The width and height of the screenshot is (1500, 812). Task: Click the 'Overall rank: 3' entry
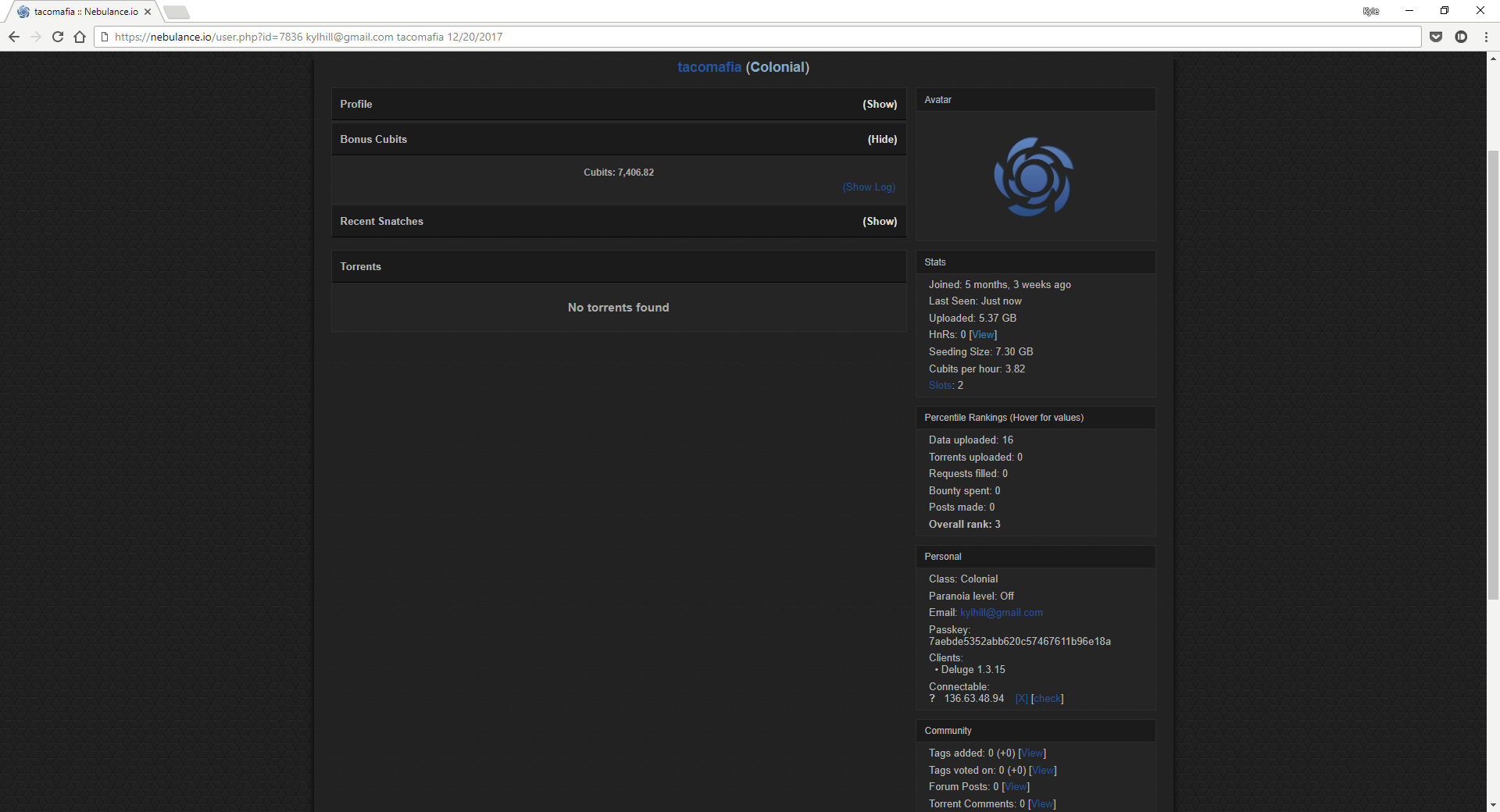(x=965, y=525)
